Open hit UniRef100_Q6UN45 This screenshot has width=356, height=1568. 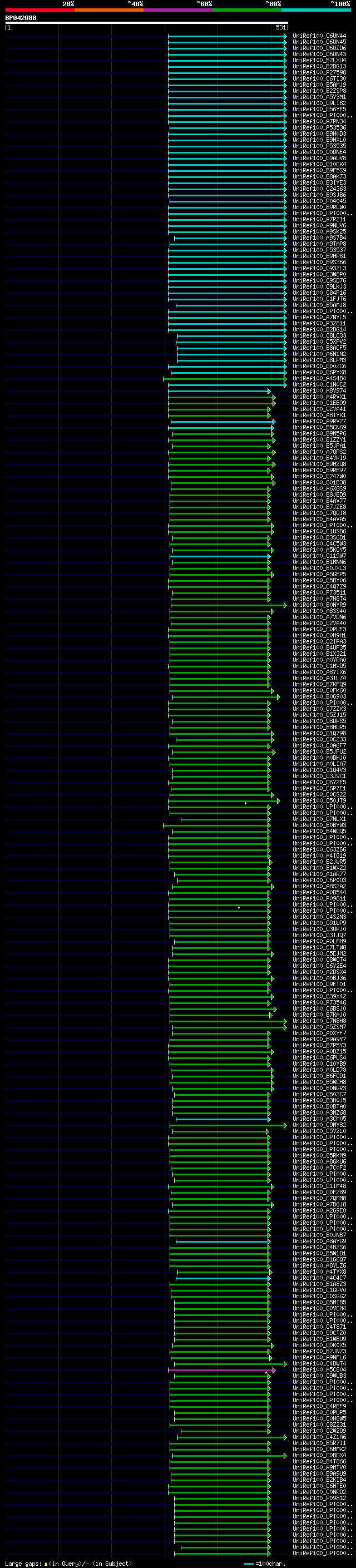pyautogui.click(x=319, y=42)
